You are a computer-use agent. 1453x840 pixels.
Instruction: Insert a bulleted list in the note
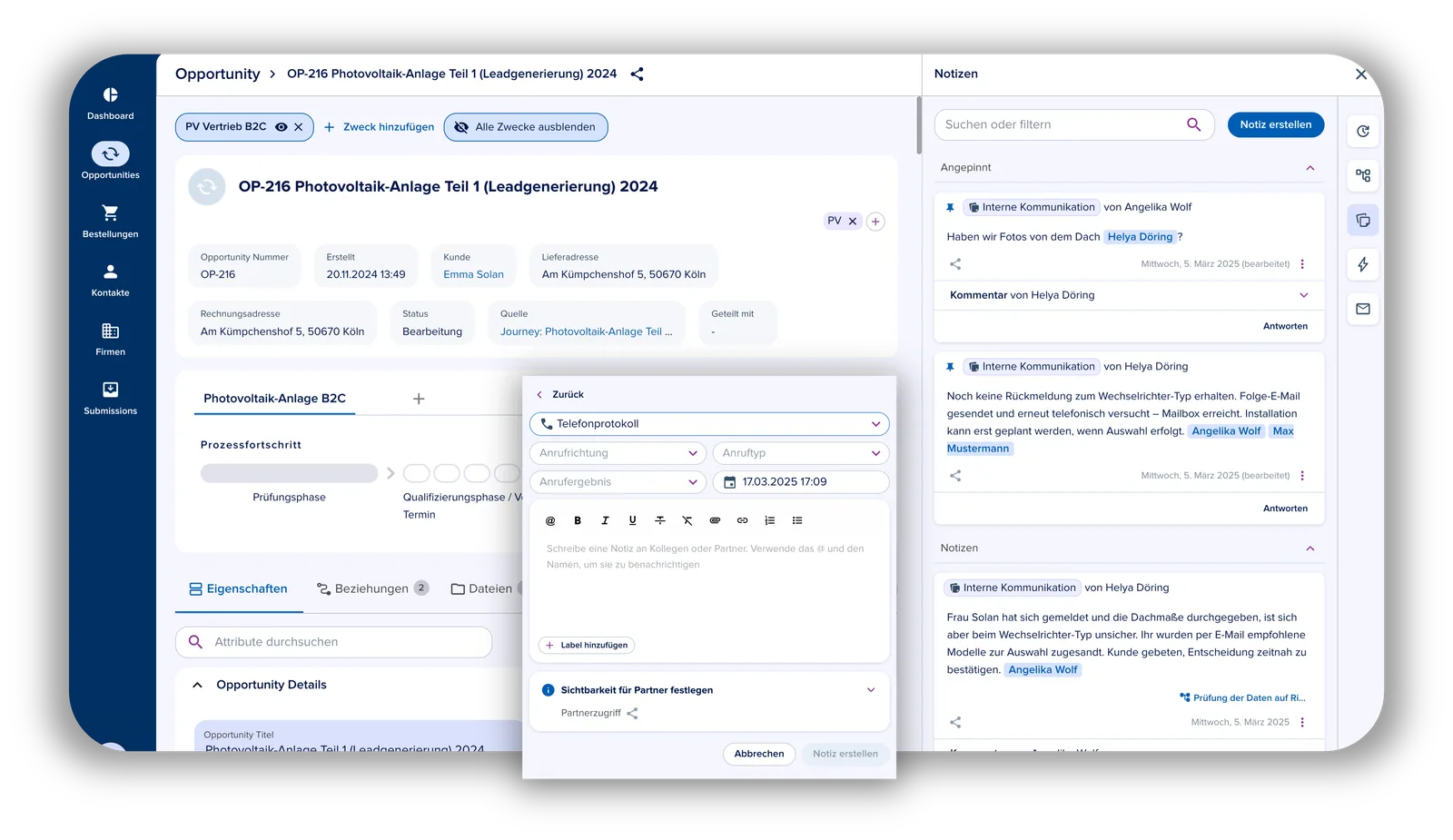tap(797, 521)
